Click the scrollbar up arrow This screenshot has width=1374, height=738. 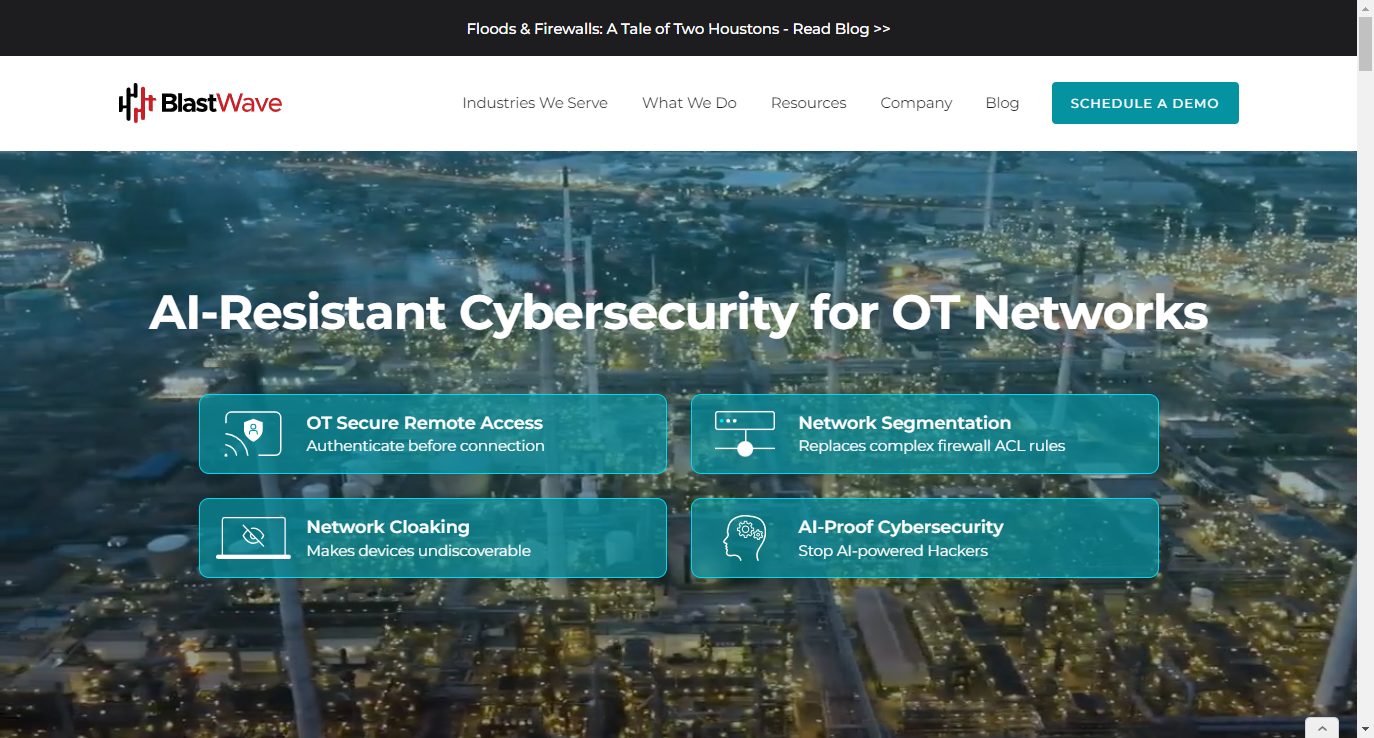[1365, 9]
